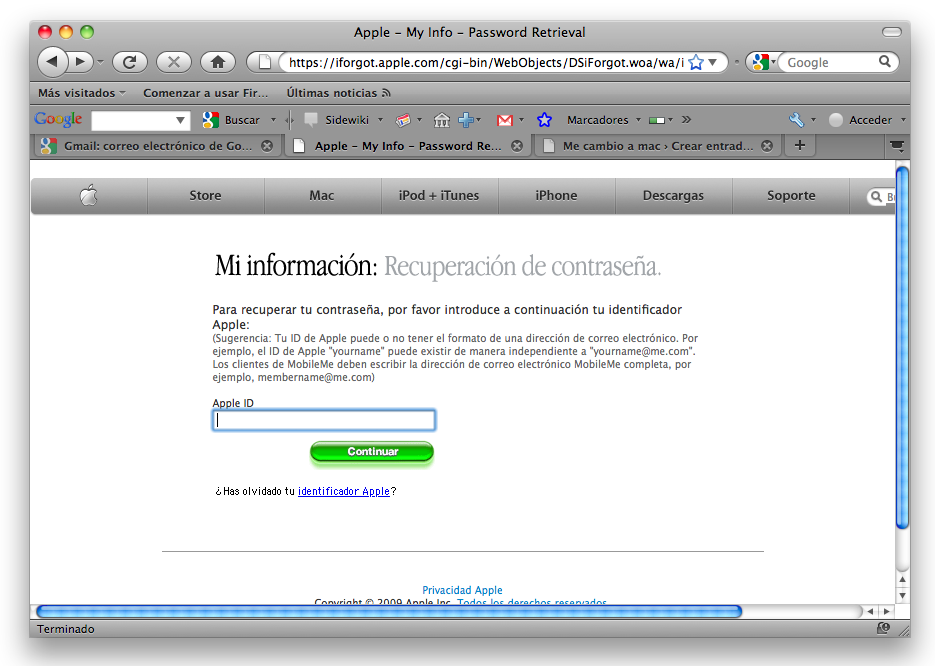The image size is (935, 666).
Task: Click the address bar URL field
Action: pos(485,62)
